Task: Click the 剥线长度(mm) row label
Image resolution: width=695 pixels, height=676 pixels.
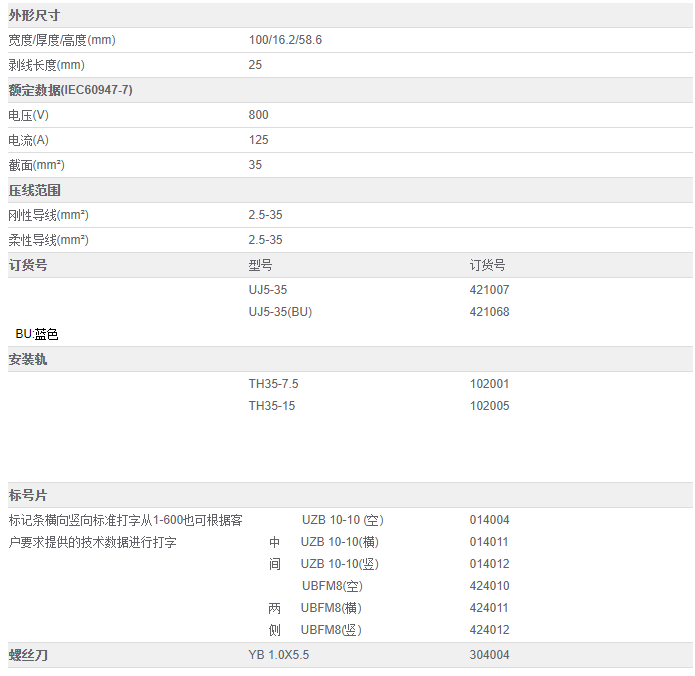Action: 46,65
